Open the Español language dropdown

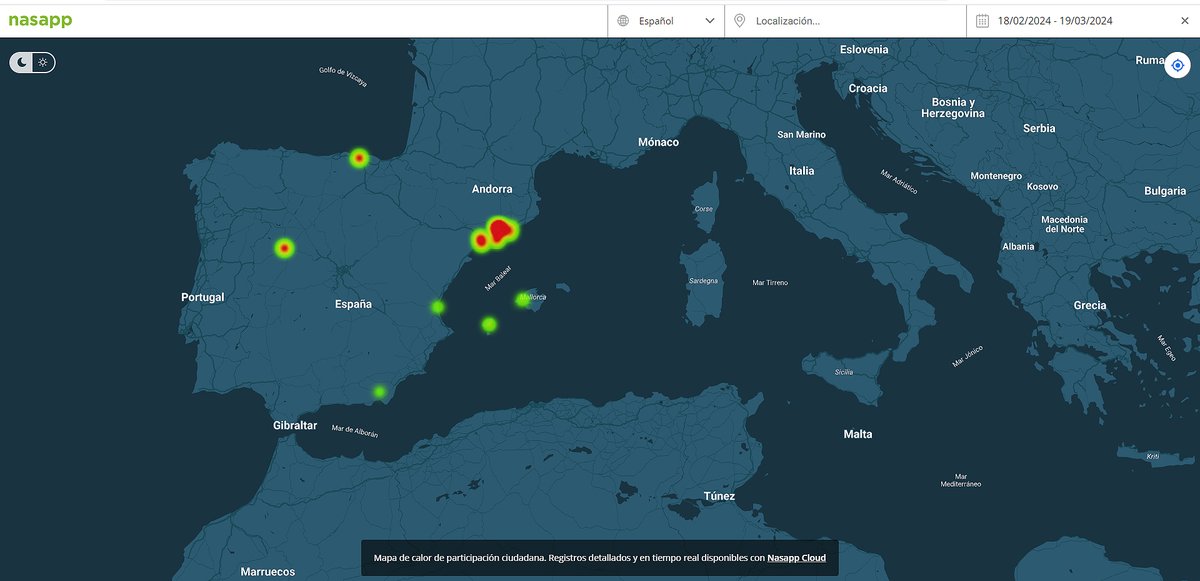pos(666,20)
